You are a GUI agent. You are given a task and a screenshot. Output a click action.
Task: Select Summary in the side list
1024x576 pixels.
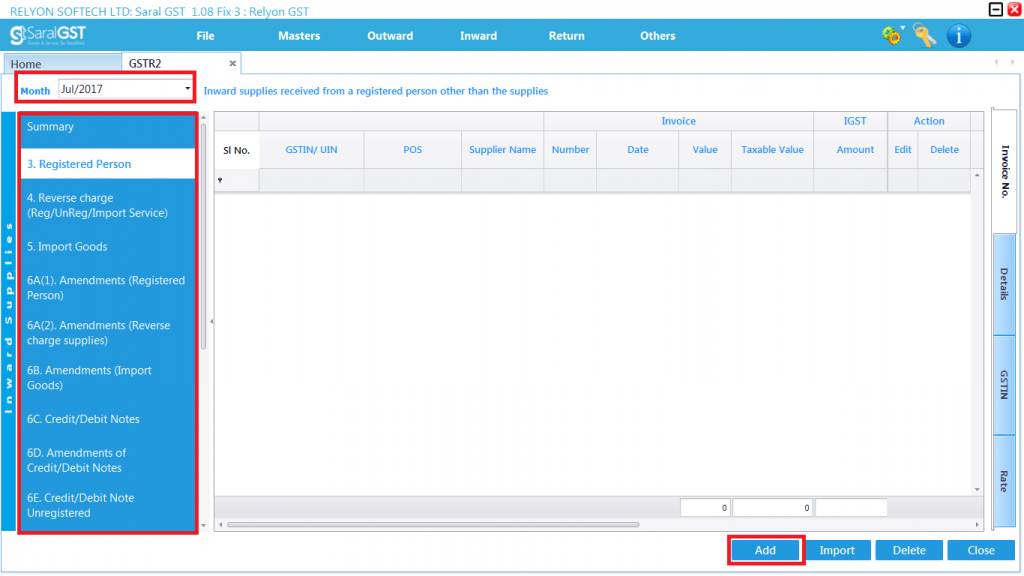108,127
